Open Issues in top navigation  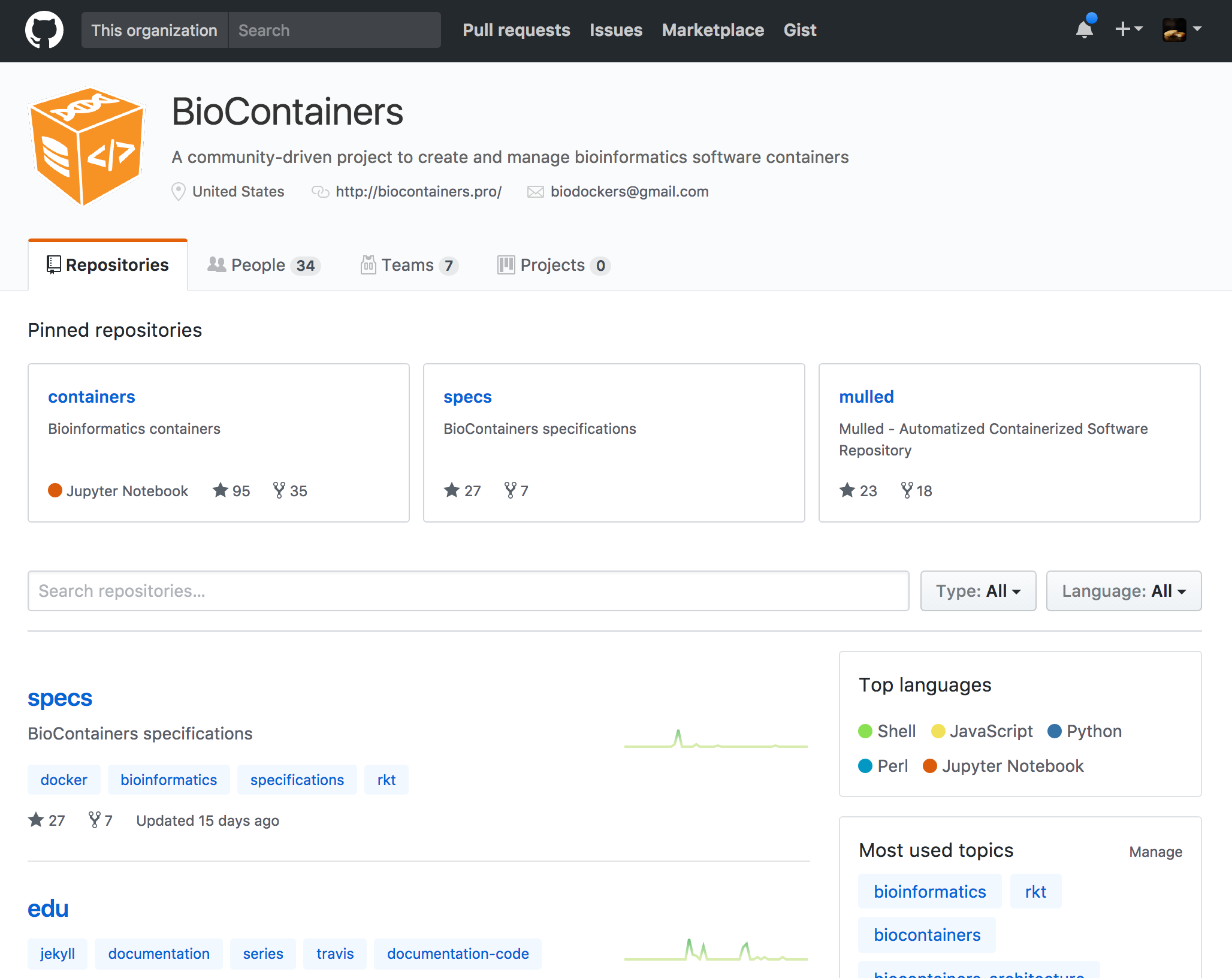coord(616,30)
